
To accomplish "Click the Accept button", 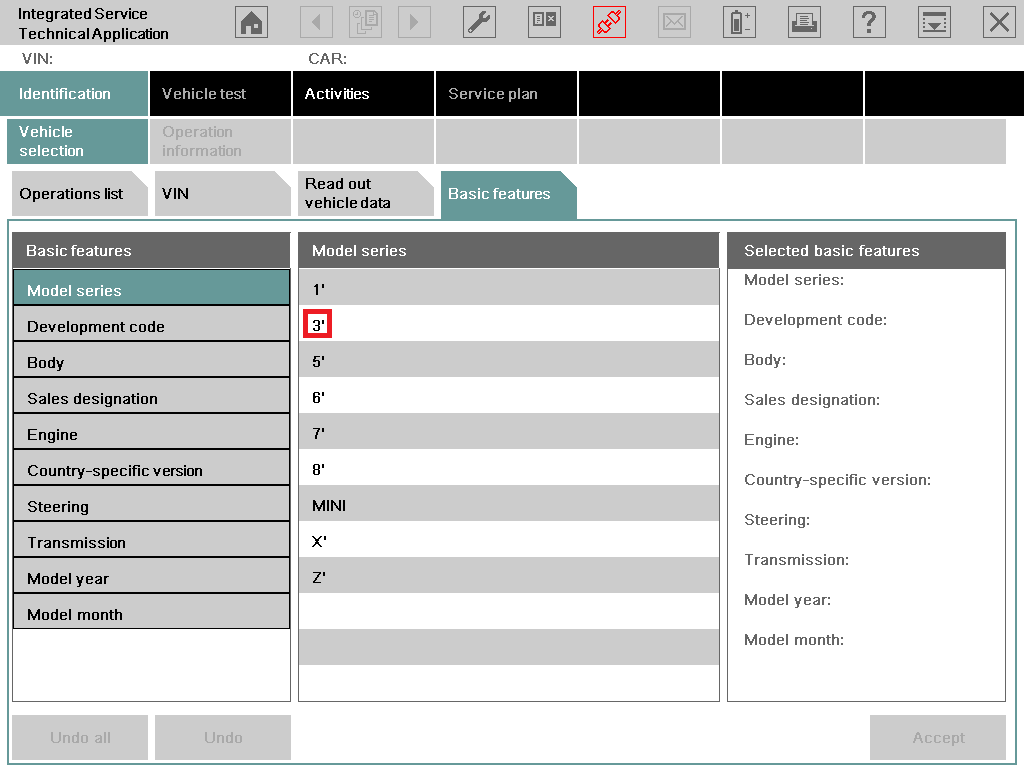I will (x=938, y=737).
